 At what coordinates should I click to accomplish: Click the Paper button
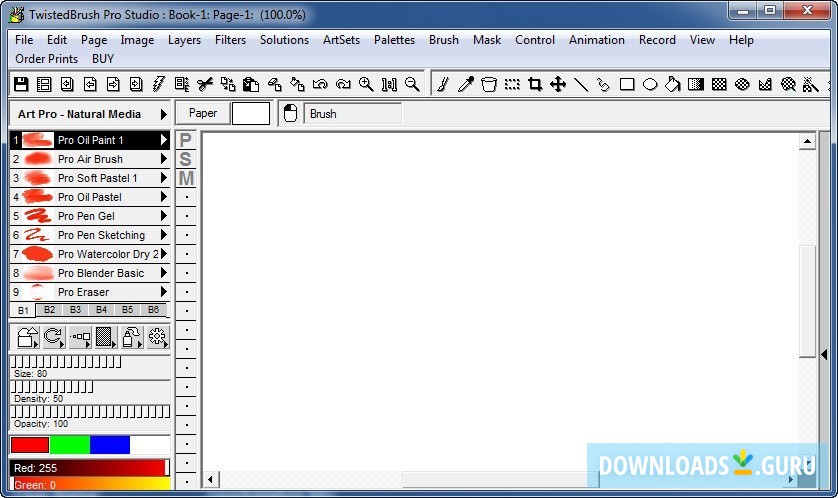point(203,113)
